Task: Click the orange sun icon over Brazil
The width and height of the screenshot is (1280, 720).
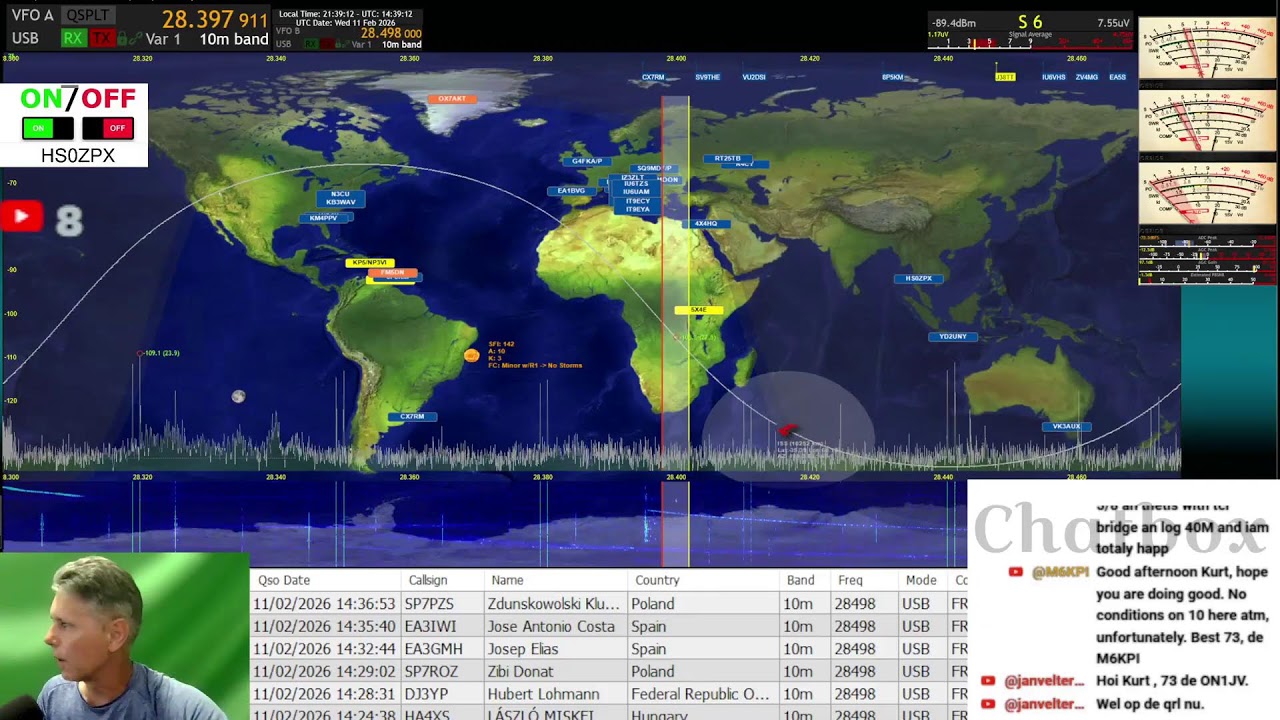Action: 472,355
